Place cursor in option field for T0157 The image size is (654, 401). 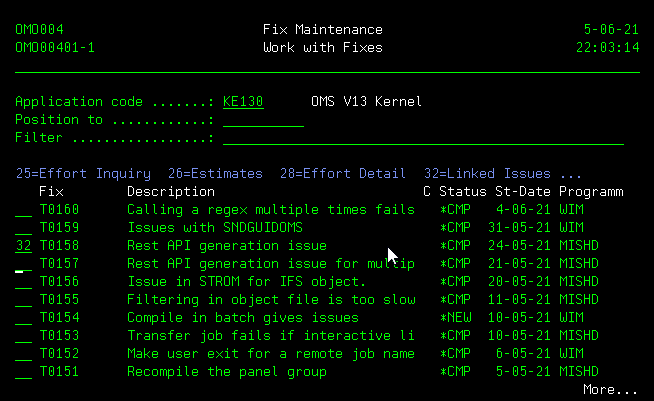(x=23, y=264)
